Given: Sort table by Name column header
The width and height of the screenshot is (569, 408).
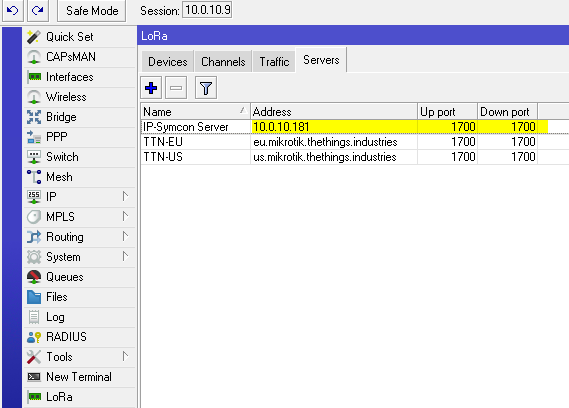Looking at the screenshot, I should pos(195,111).
